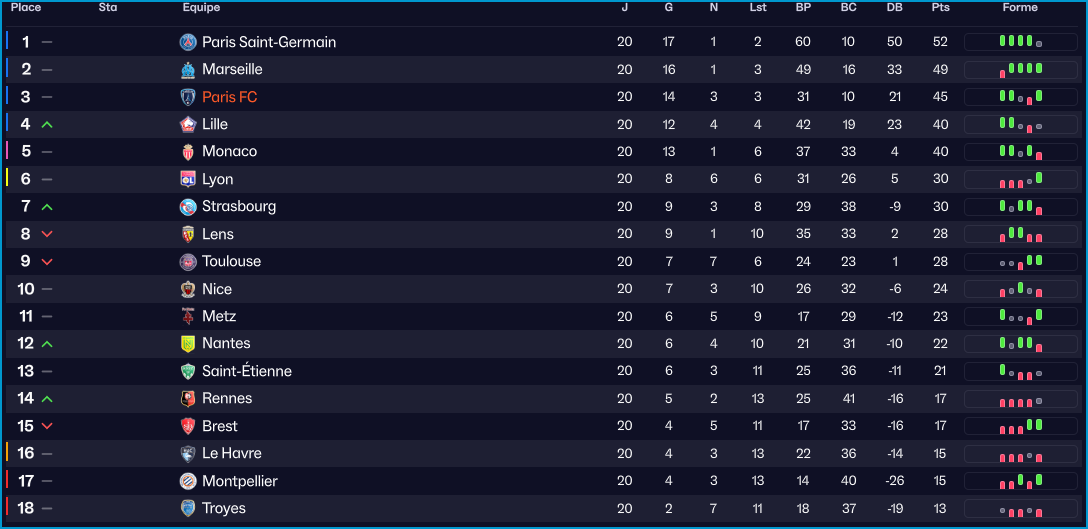Click the Marseille club logo
Screen dimensions: 1088x529
188,70
